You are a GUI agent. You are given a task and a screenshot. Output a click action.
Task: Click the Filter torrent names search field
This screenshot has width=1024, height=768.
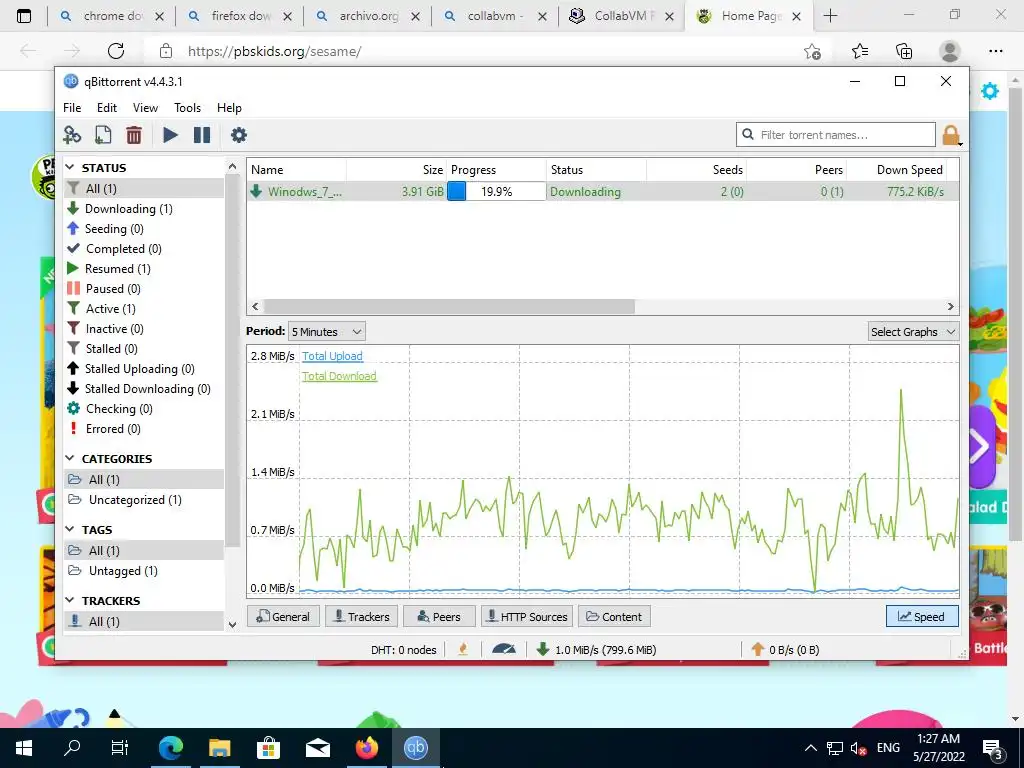[836, 135]
